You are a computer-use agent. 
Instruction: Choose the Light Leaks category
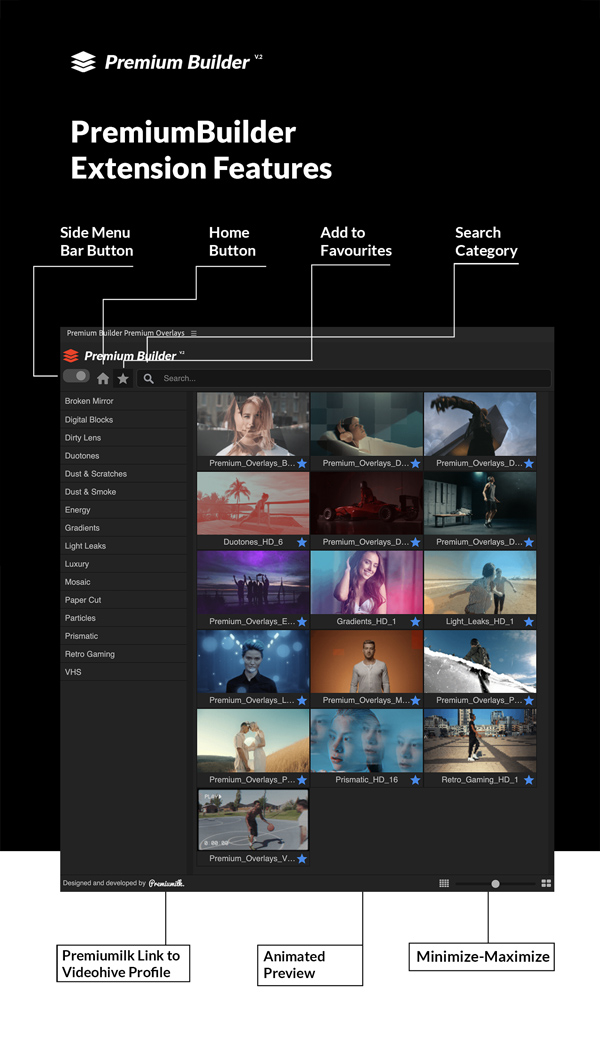click(x=124, y=546)
